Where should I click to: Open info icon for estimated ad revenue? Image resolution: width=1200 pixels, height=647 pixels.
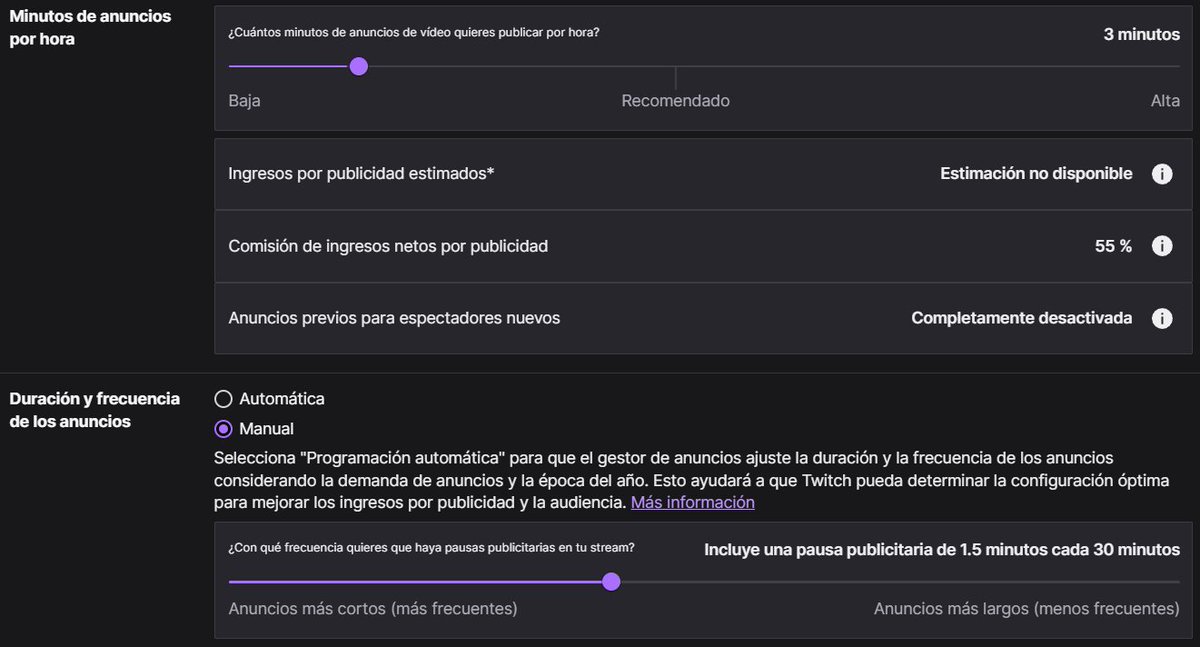click(1161, 174)
